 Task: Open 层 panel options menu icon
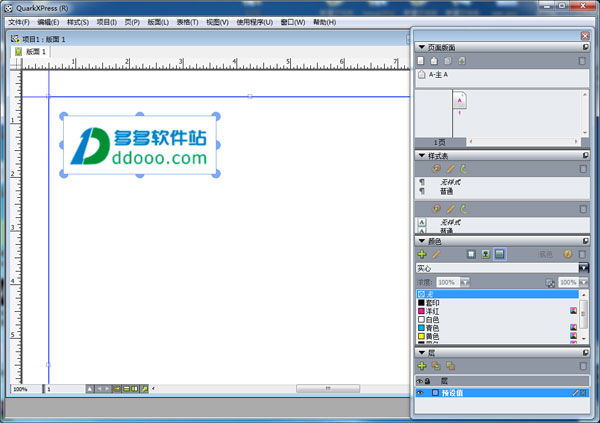585,353
